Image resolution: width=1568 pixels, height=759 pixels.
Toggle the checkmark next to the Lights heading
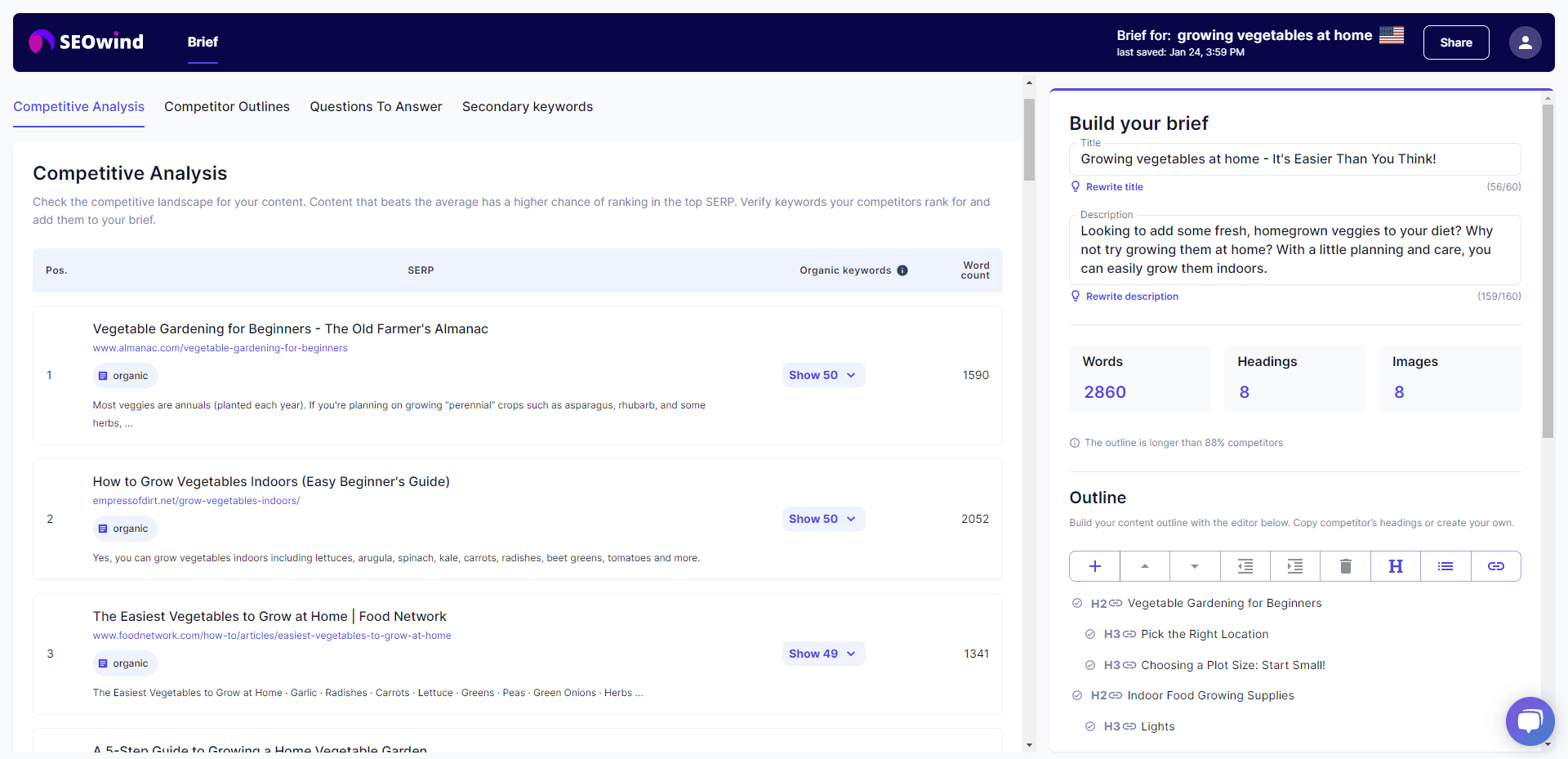[1090, 726]
